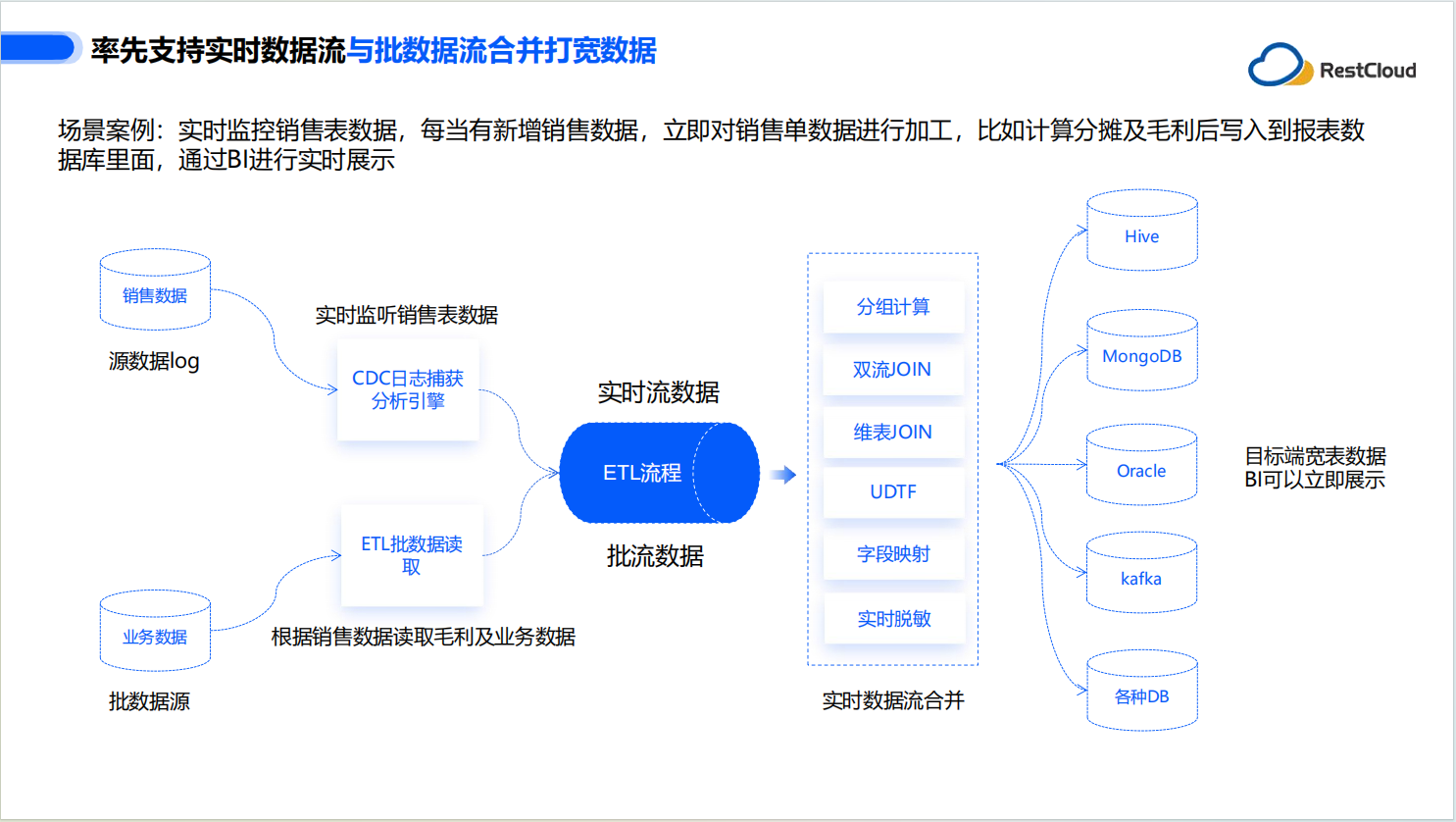Screen dimensions: 1456x822
Task: Click the blue pill shape beside title
Action: click(39, 48)
